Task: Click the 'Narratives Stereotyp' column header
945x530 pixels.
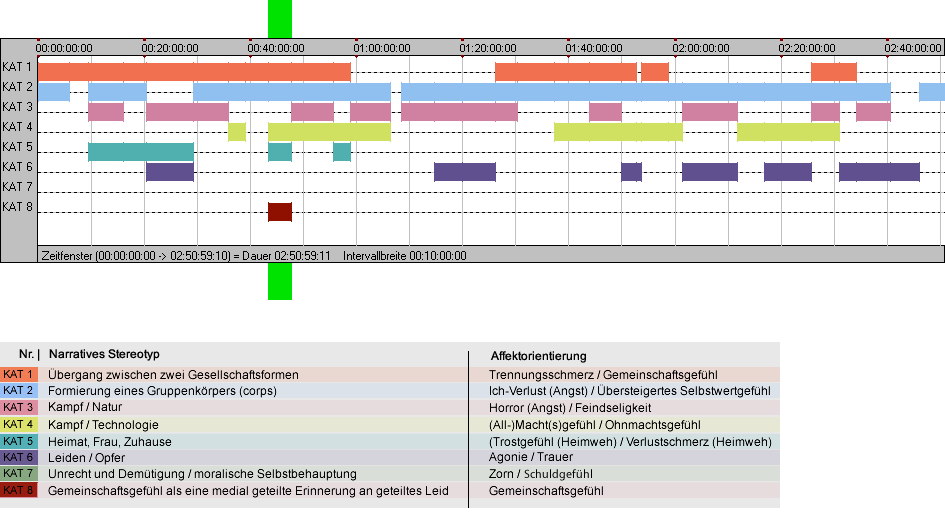Action: pyautogui.click(x=104, y=355)
